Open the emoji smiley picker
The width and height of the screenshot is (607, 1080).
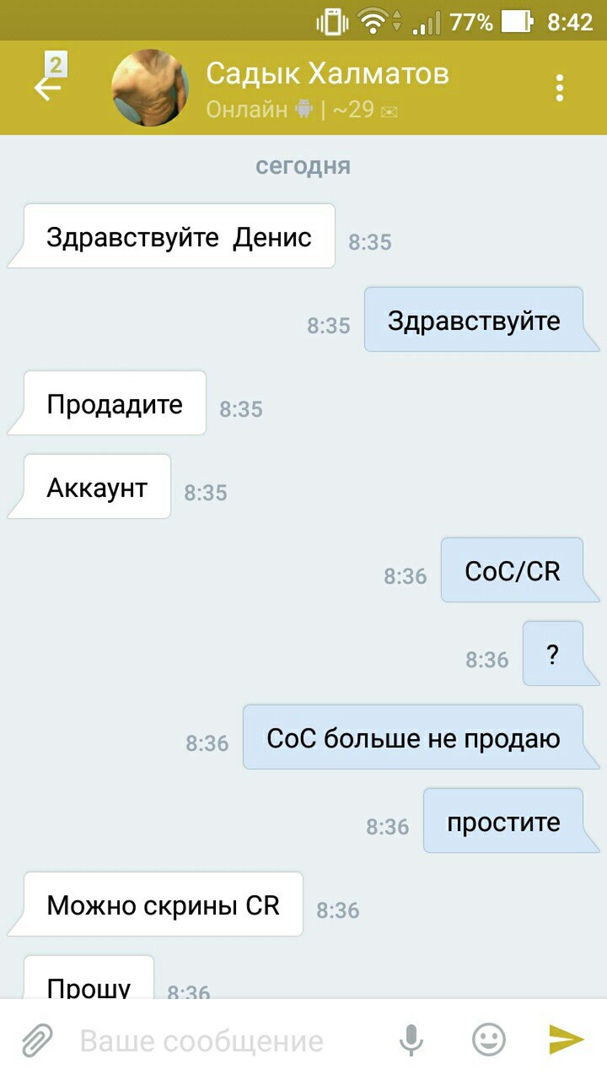488,1039
